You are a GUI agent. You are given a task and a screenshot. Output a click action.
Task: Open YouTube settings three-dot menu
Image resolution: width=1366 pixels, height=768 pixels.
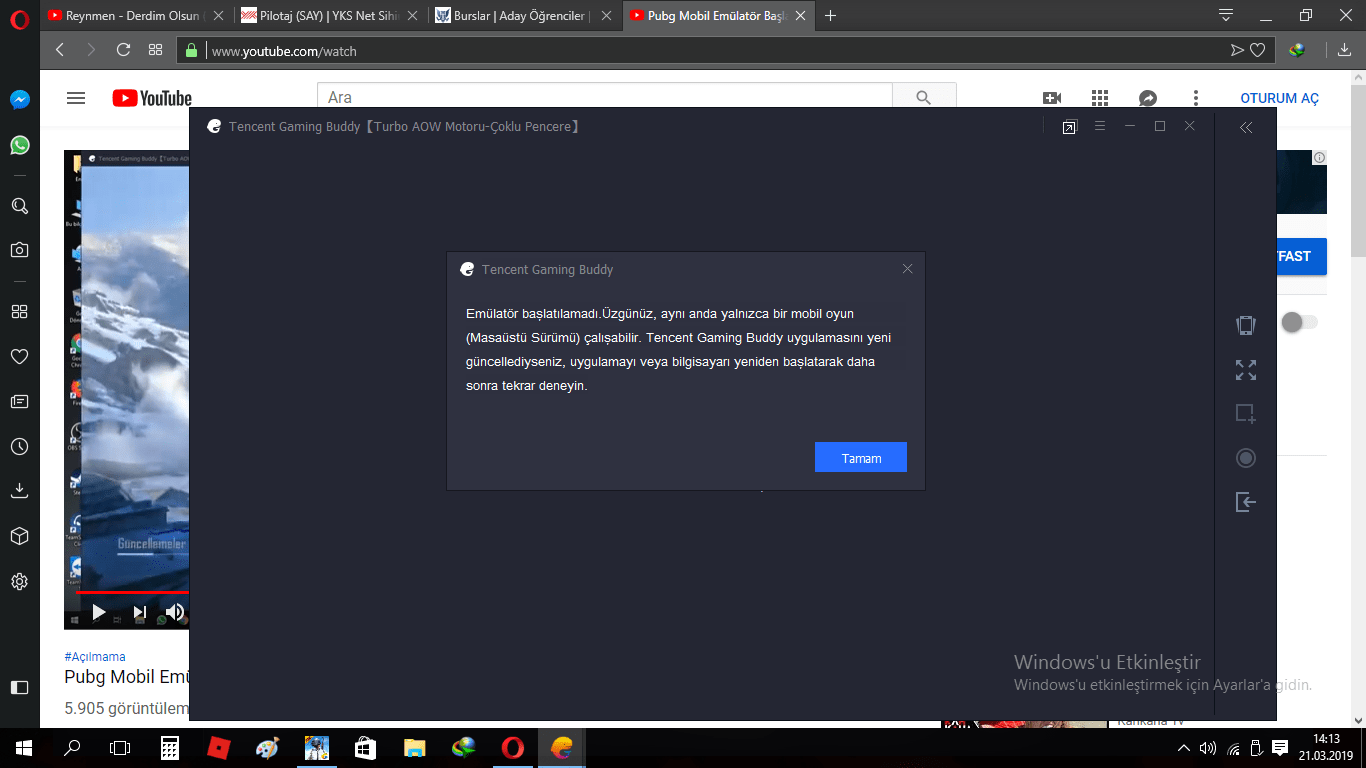pos(1196,98)
